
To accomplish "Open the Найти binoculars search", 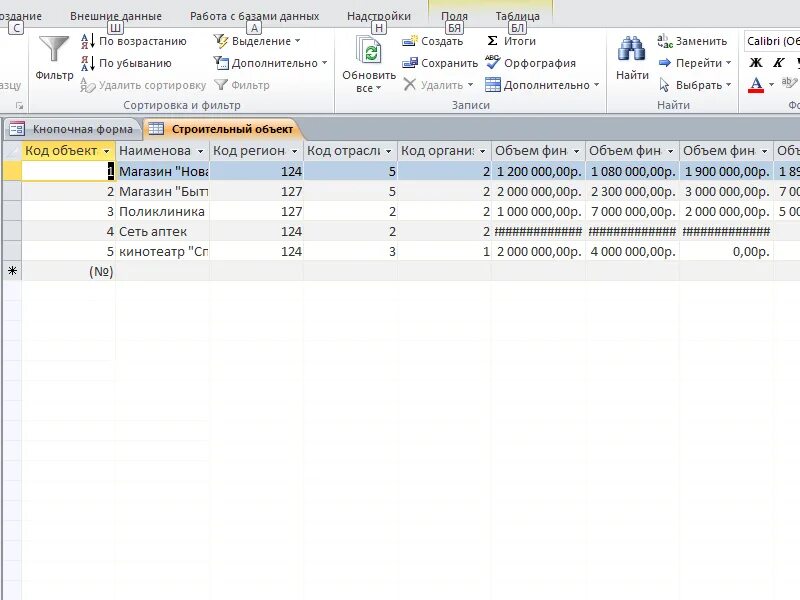I will click(632, 58).
